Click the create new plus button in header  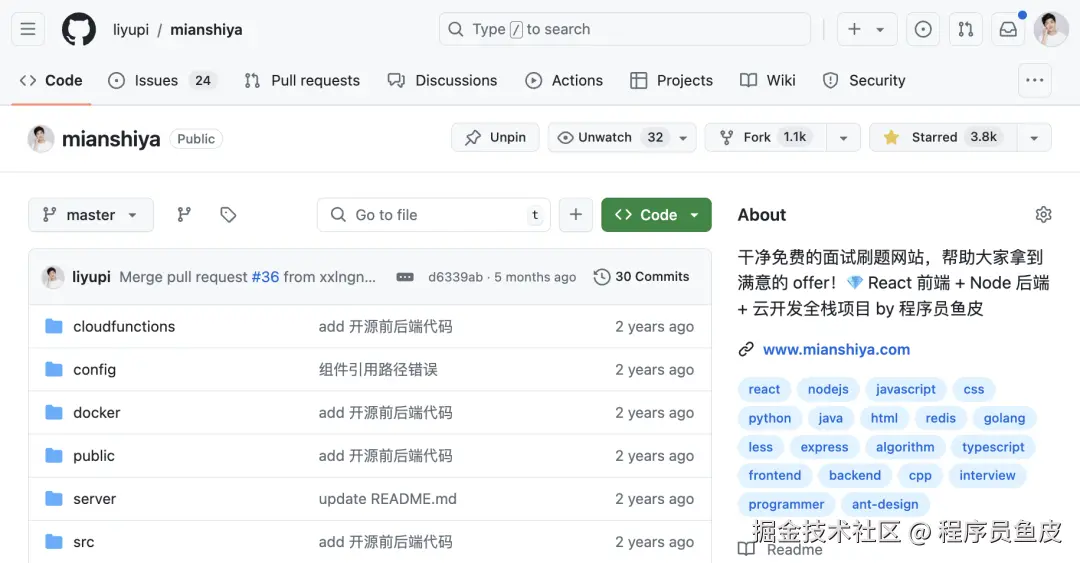[867, 29]
